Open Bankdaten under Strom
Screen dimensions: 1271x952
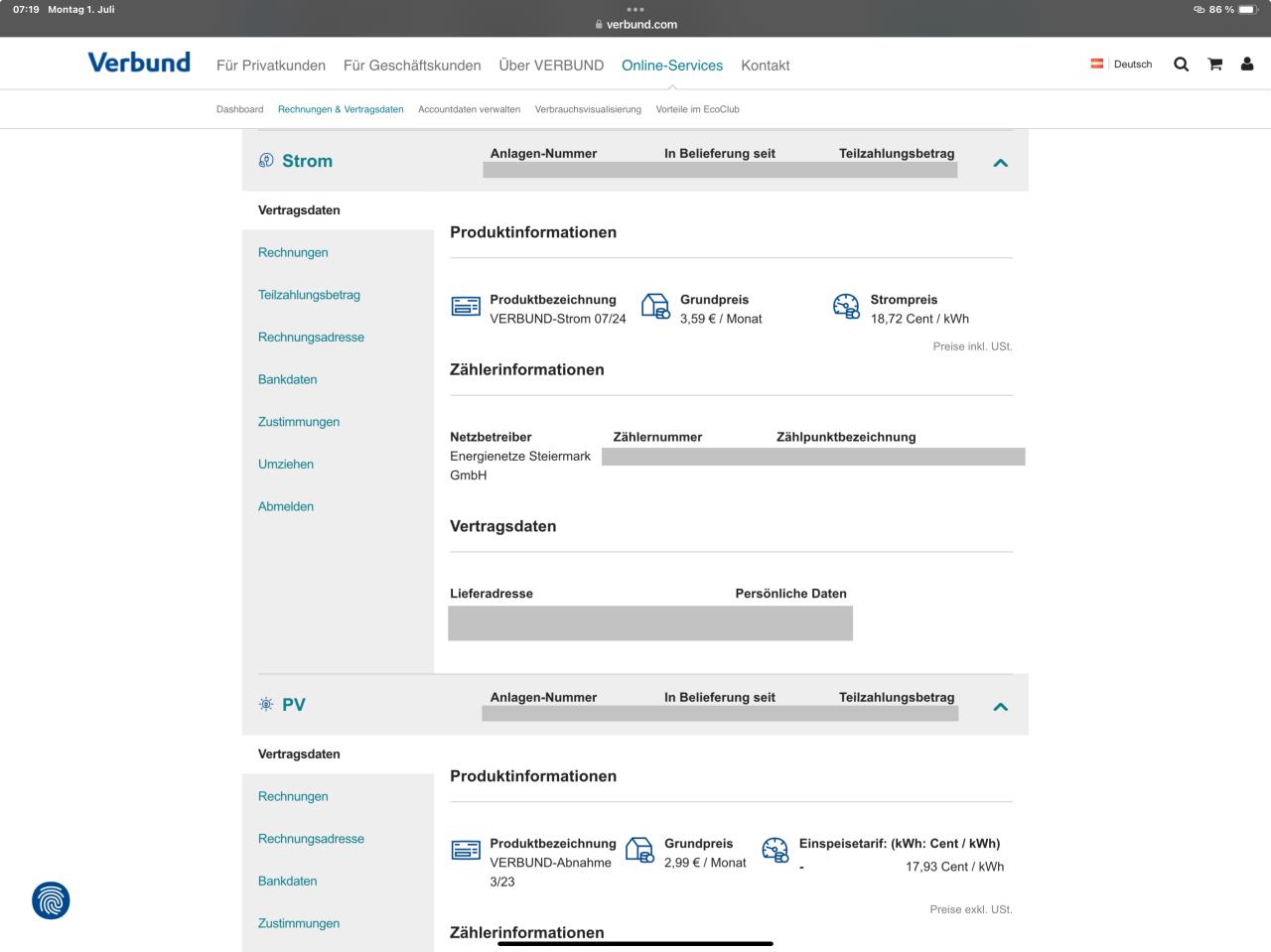pos(288,380)
